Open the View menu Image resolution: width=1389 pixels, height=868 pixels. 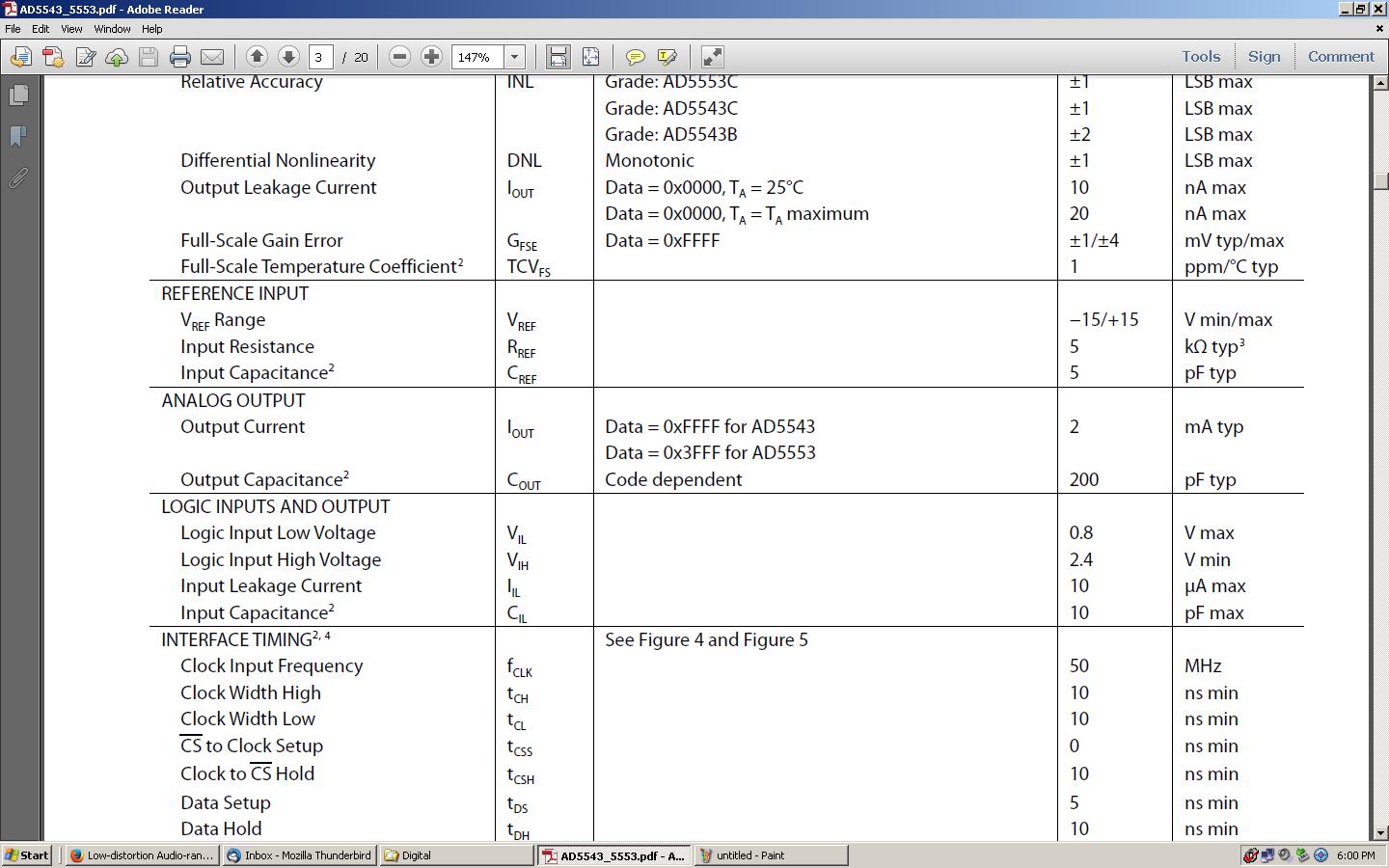coord(71,29)
